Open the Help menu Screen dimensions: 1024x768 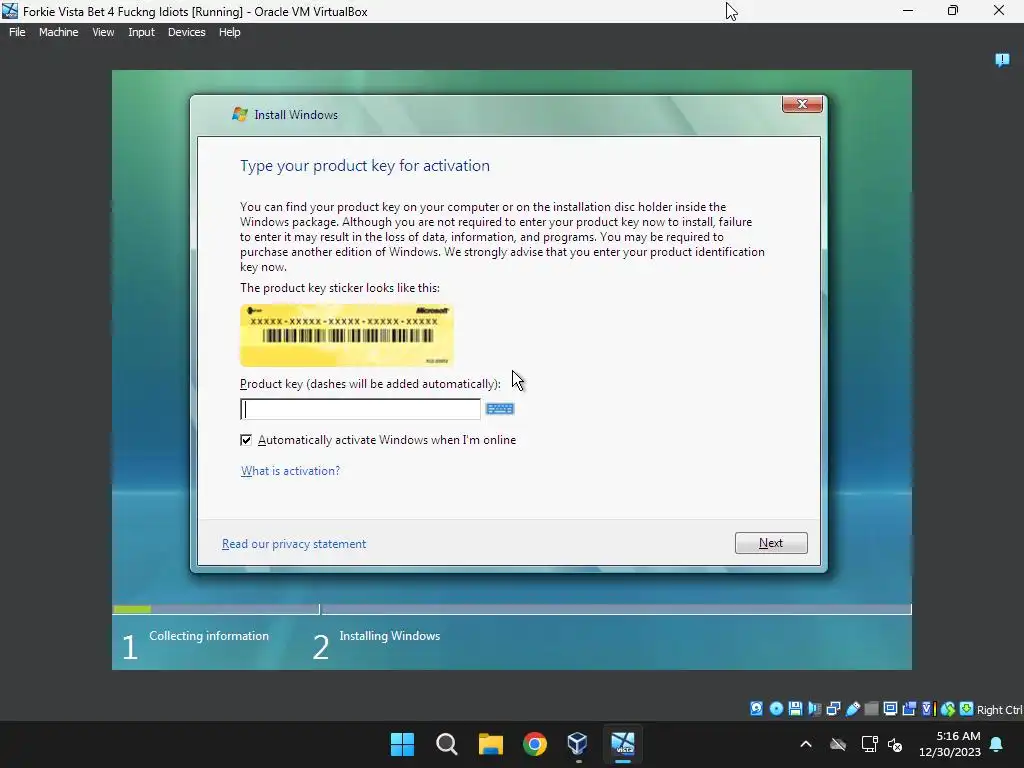[229, 32]
